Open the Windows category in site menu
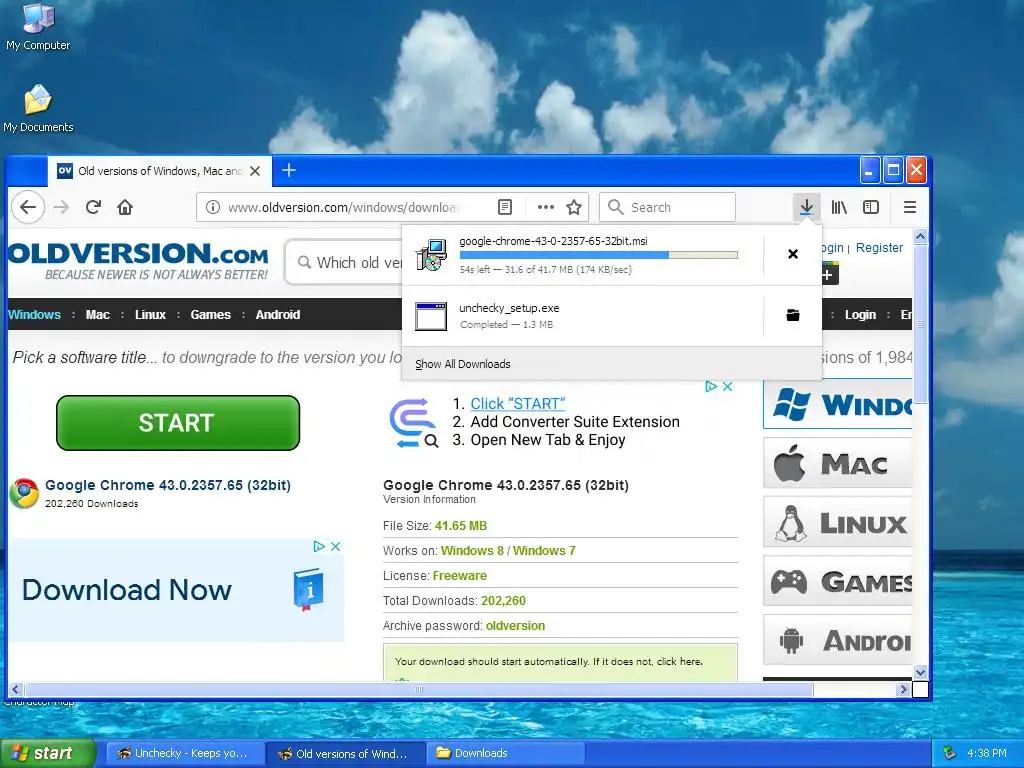The image size is (1024, 768). [34, 315]
